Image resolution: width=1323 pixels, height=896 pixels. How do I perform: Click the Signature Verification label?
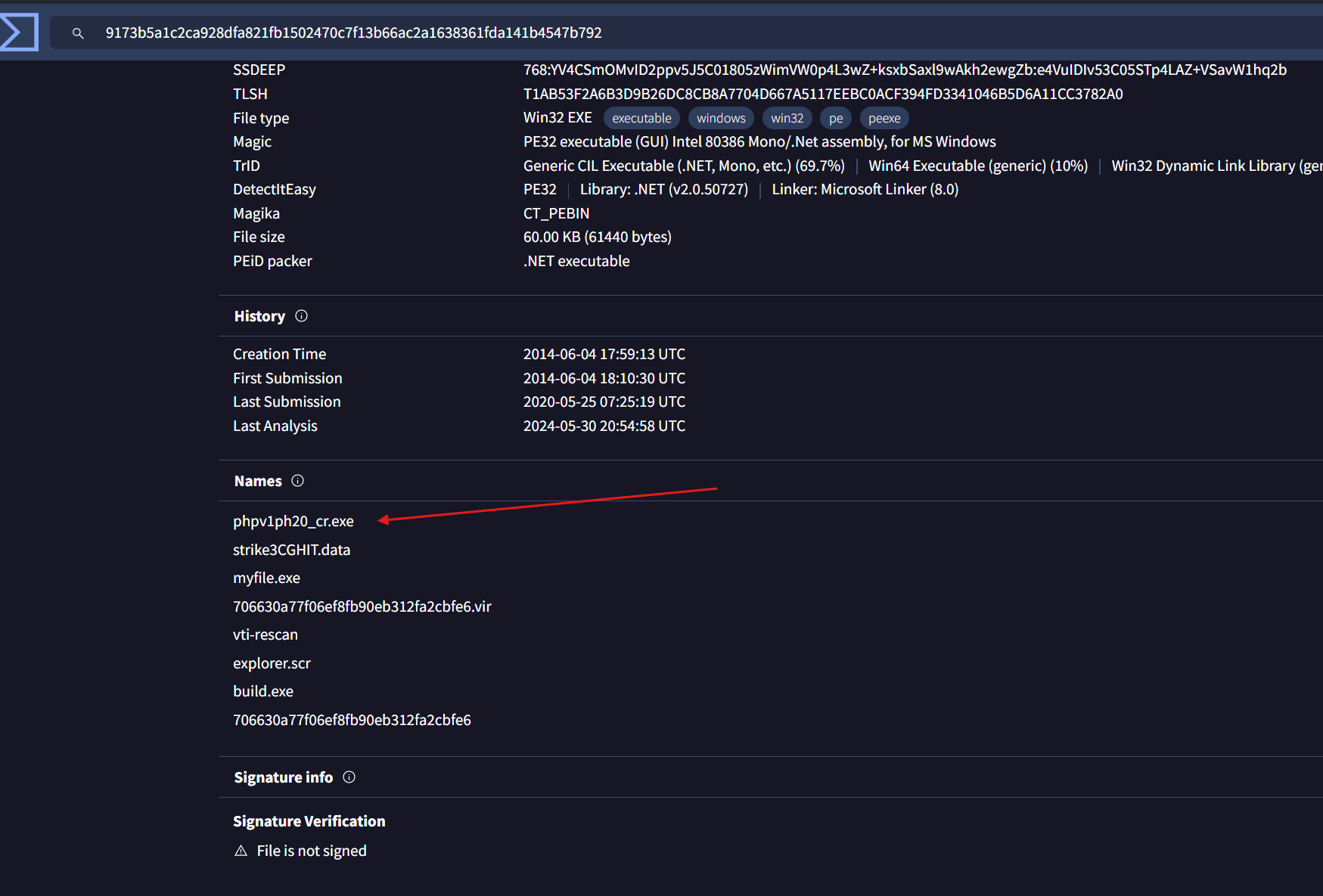309,821
